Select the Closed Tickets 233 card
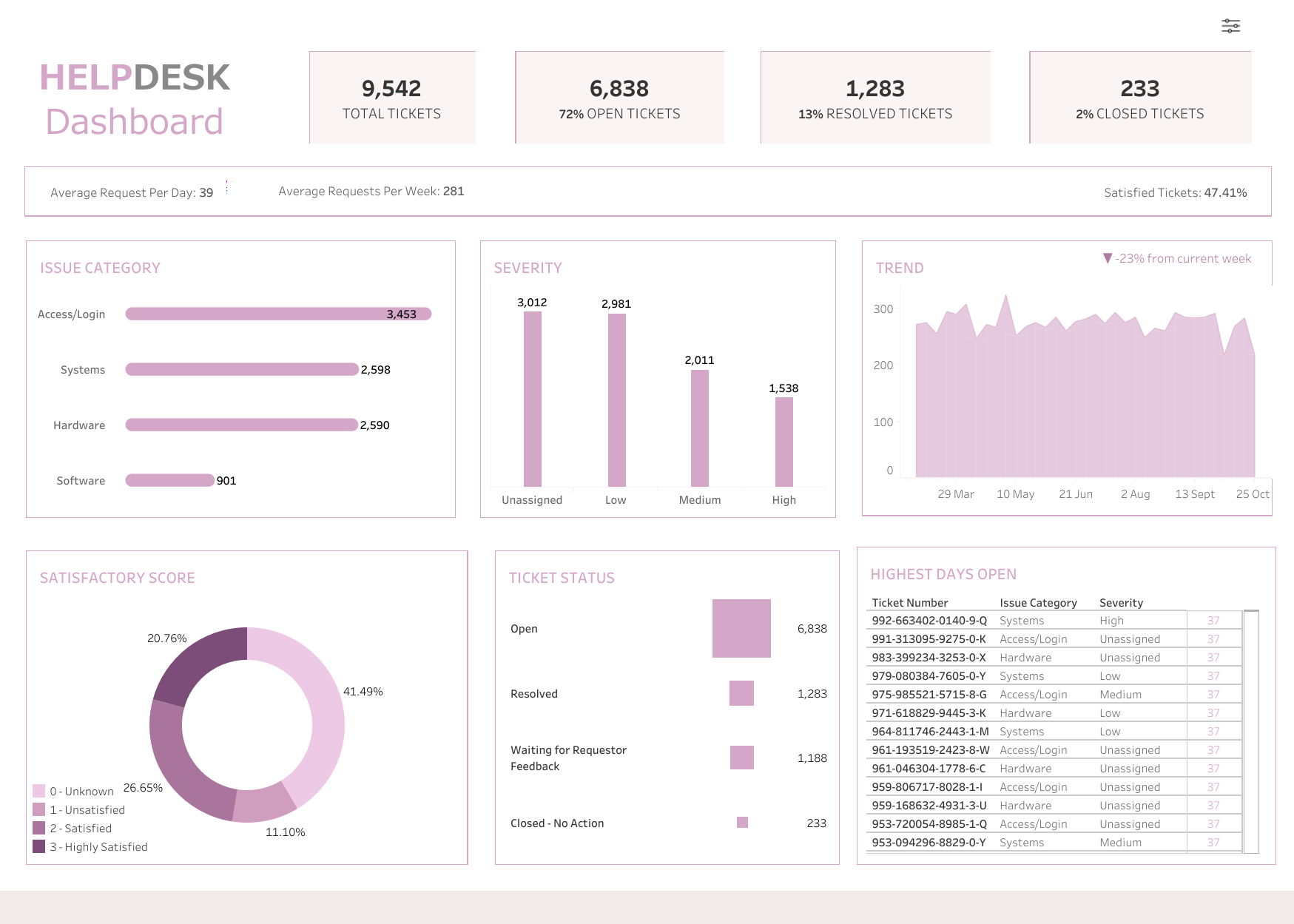 point(1140,98)
